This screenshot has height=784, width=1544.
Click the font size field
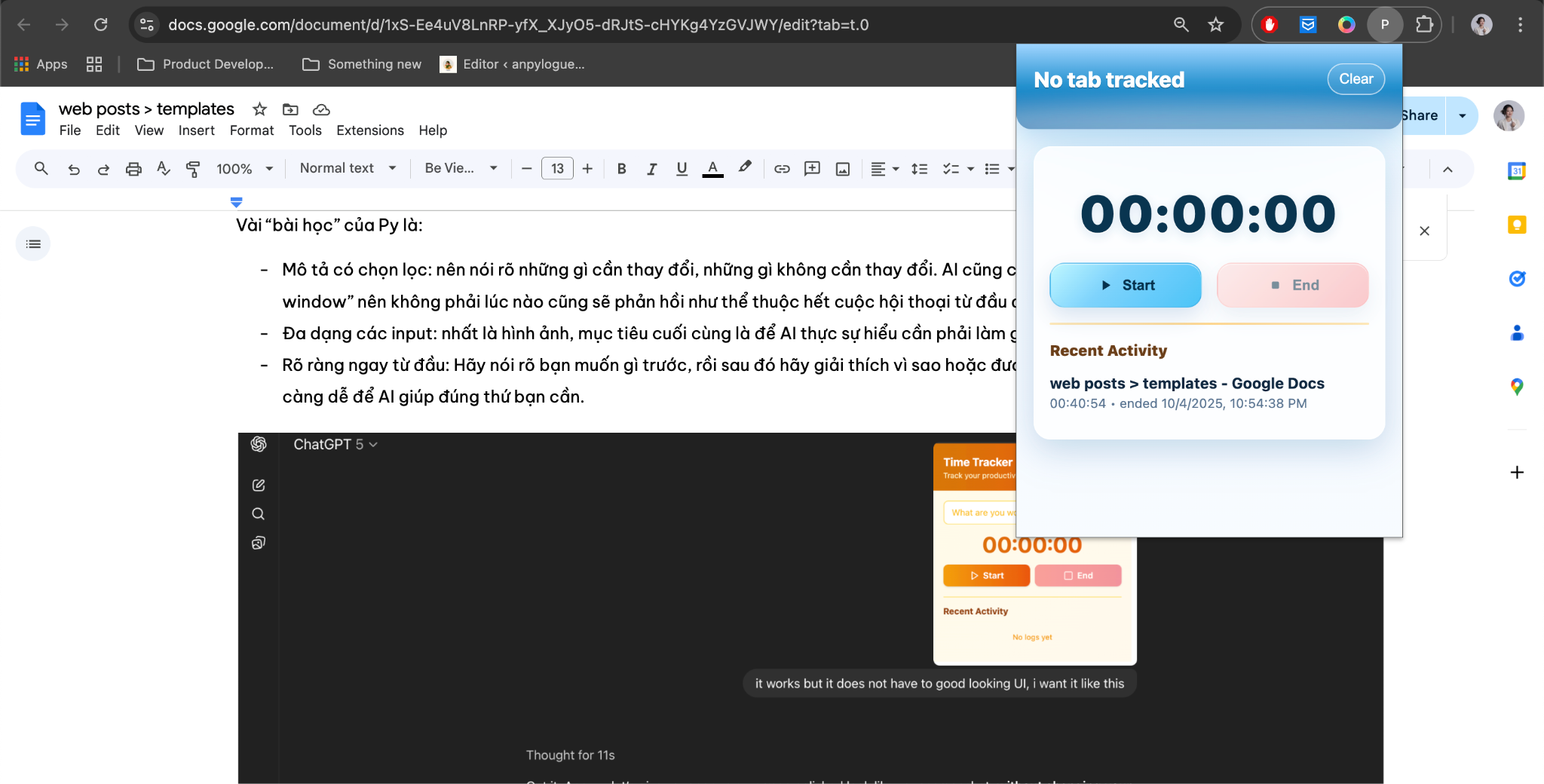(557, 169)
